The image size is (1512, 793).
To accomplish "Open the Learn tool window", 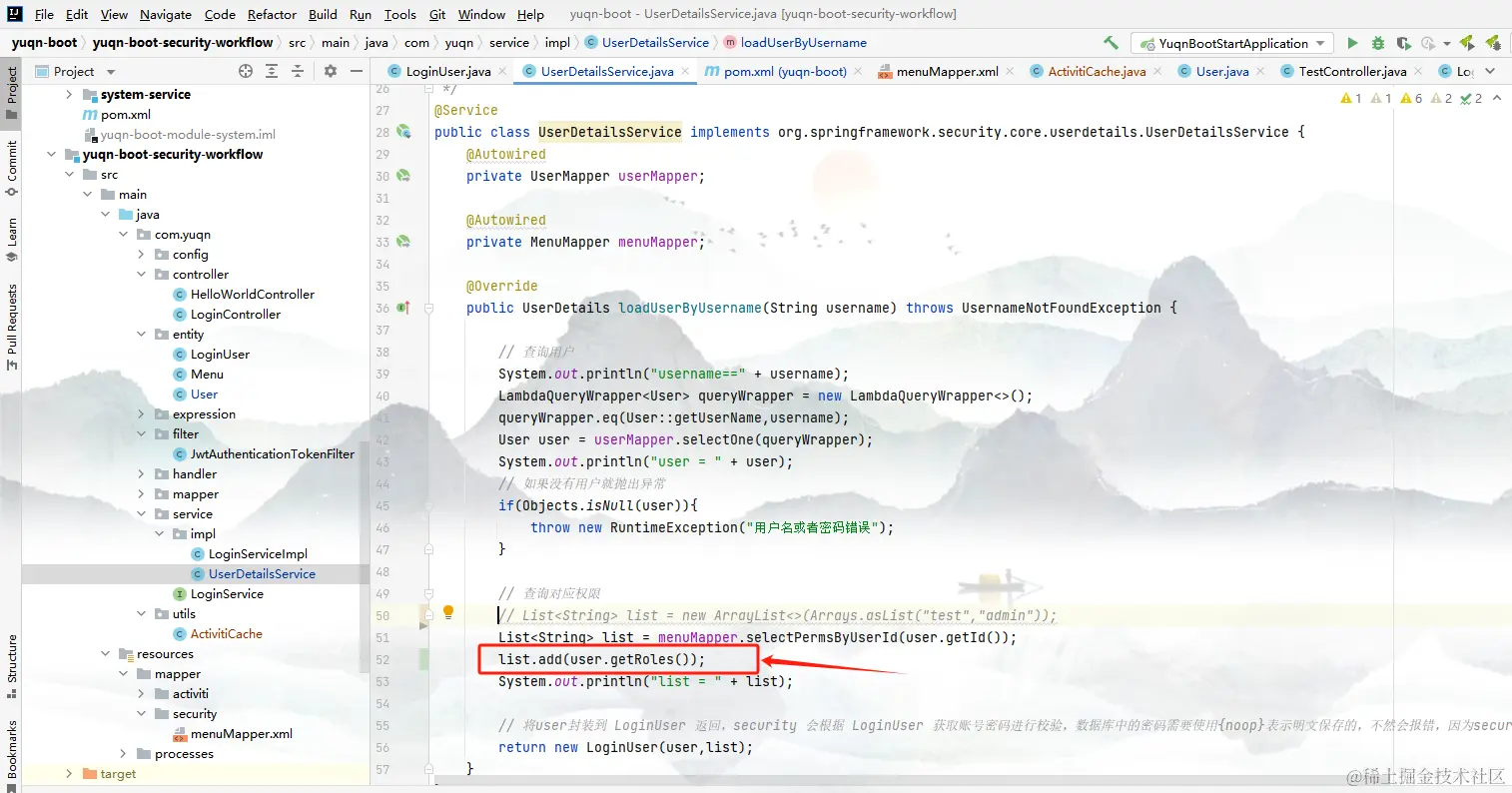I will [12, 239].
